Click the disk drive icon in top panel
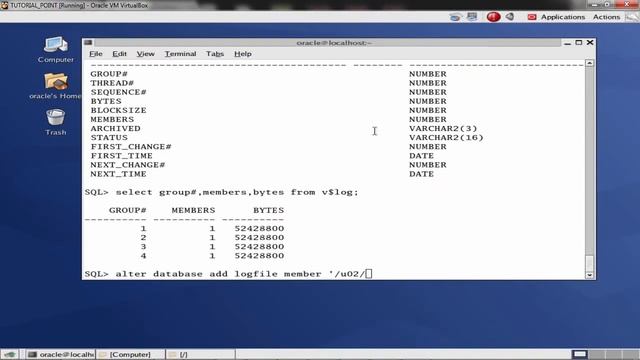Image resolution: width=640 pixels, height=360 pixels. point(455,17)
